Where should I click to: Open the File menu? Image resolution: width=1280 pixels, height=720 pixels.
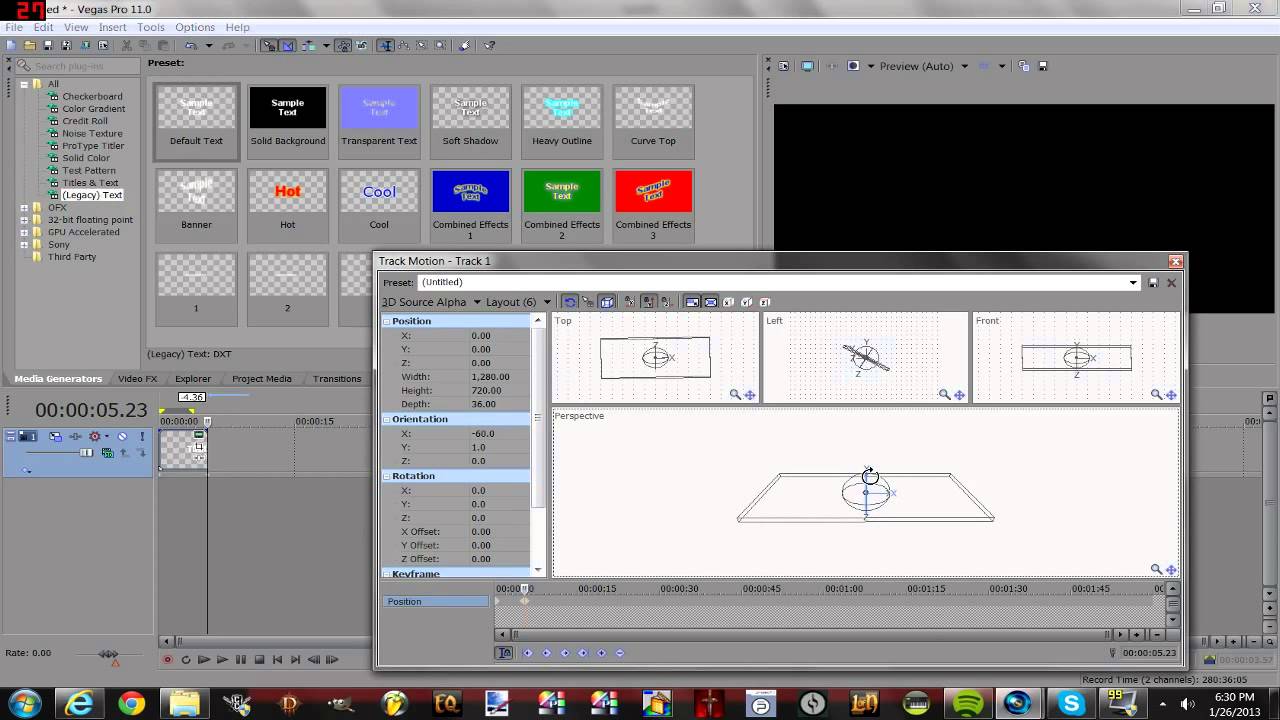(x=14, y=27)
